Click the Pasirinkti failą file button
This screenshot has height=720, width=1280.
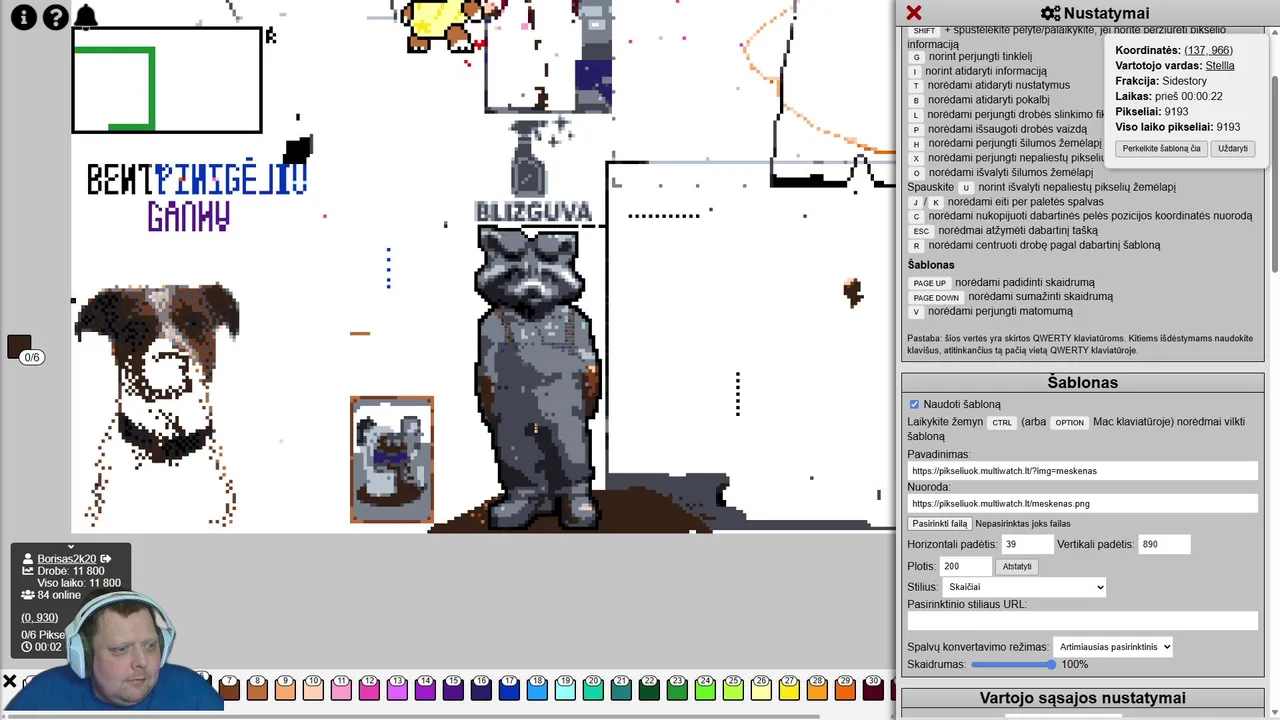tap(939, 523)
